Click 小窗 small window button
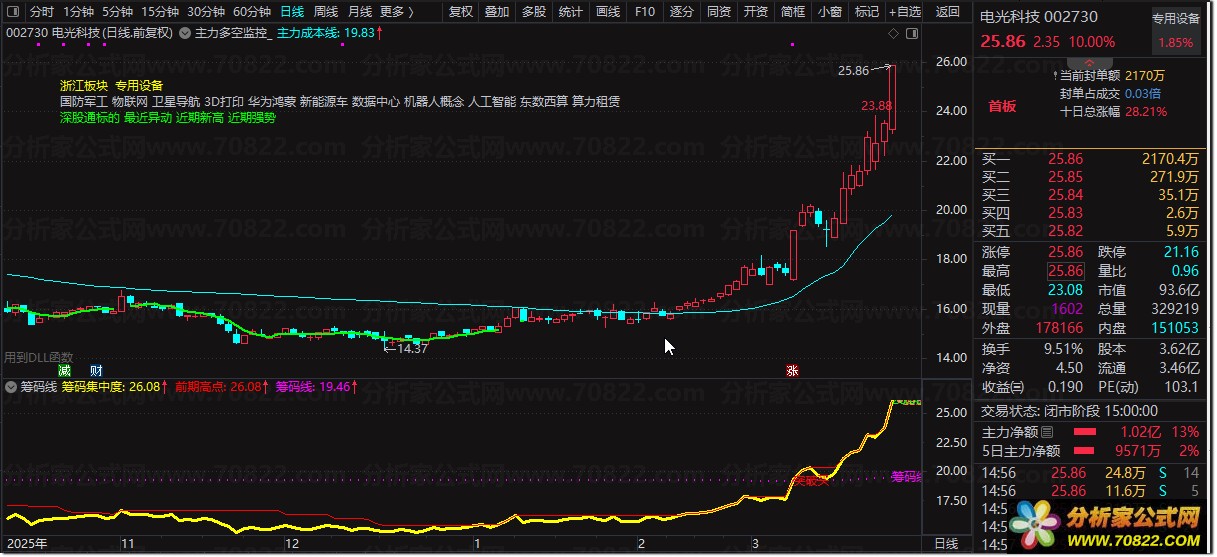 click(829, 12)
